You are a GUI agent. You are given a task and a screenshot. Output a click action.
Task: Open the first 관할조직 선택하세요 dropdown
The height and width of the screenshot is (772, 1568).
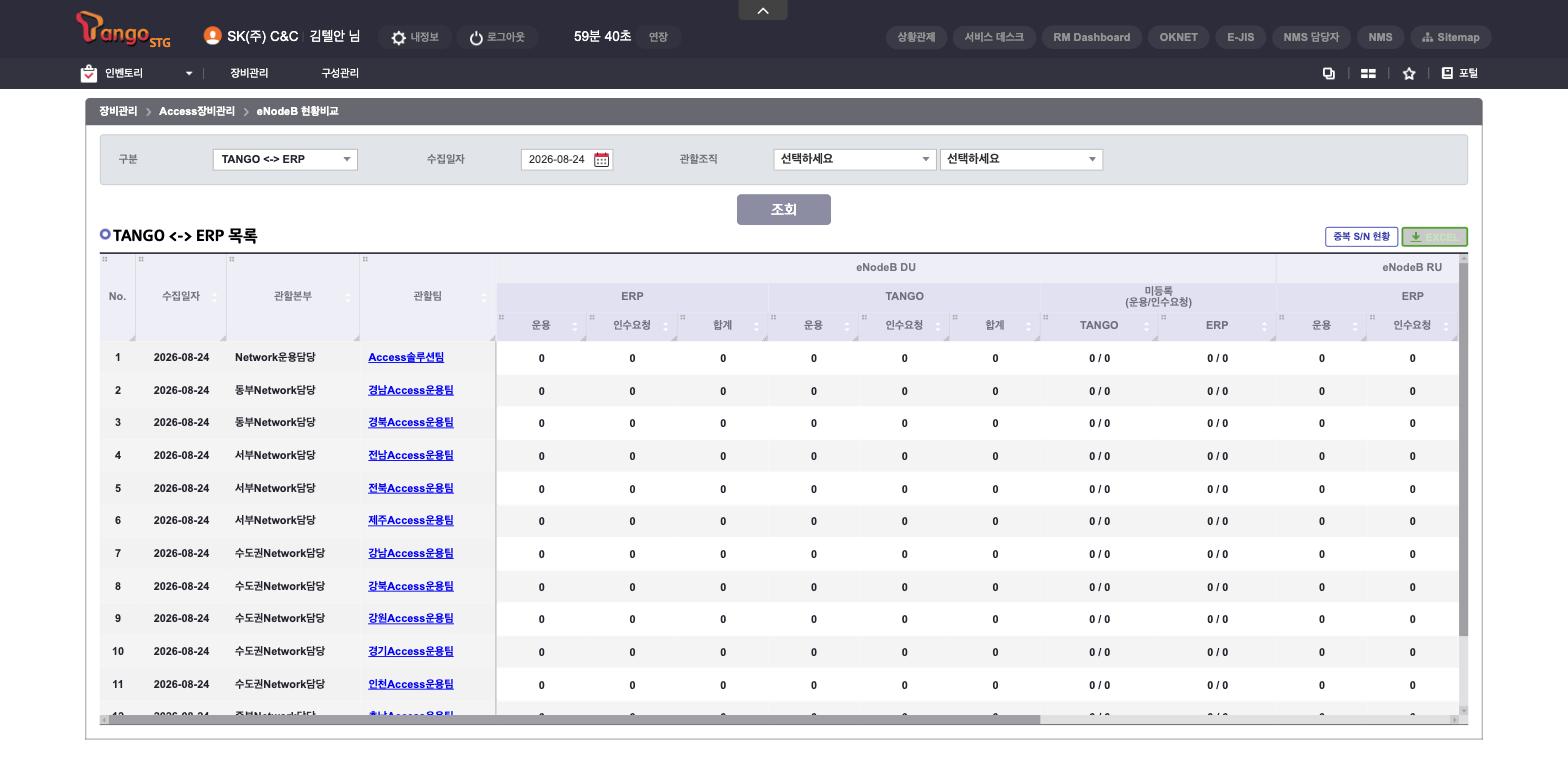854,159
